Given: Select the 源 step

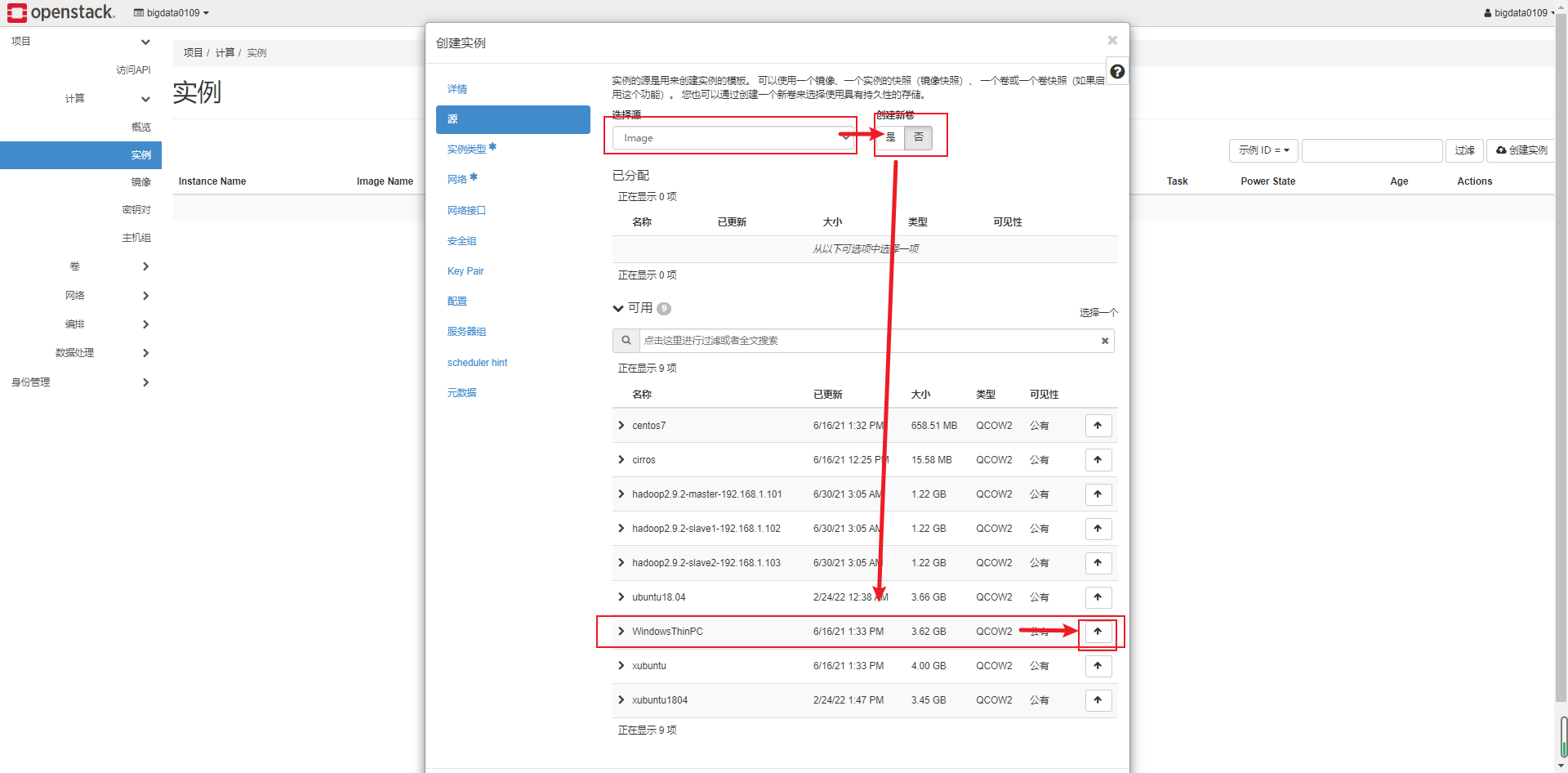Looking at the screenshot, I should coord(513,119).
